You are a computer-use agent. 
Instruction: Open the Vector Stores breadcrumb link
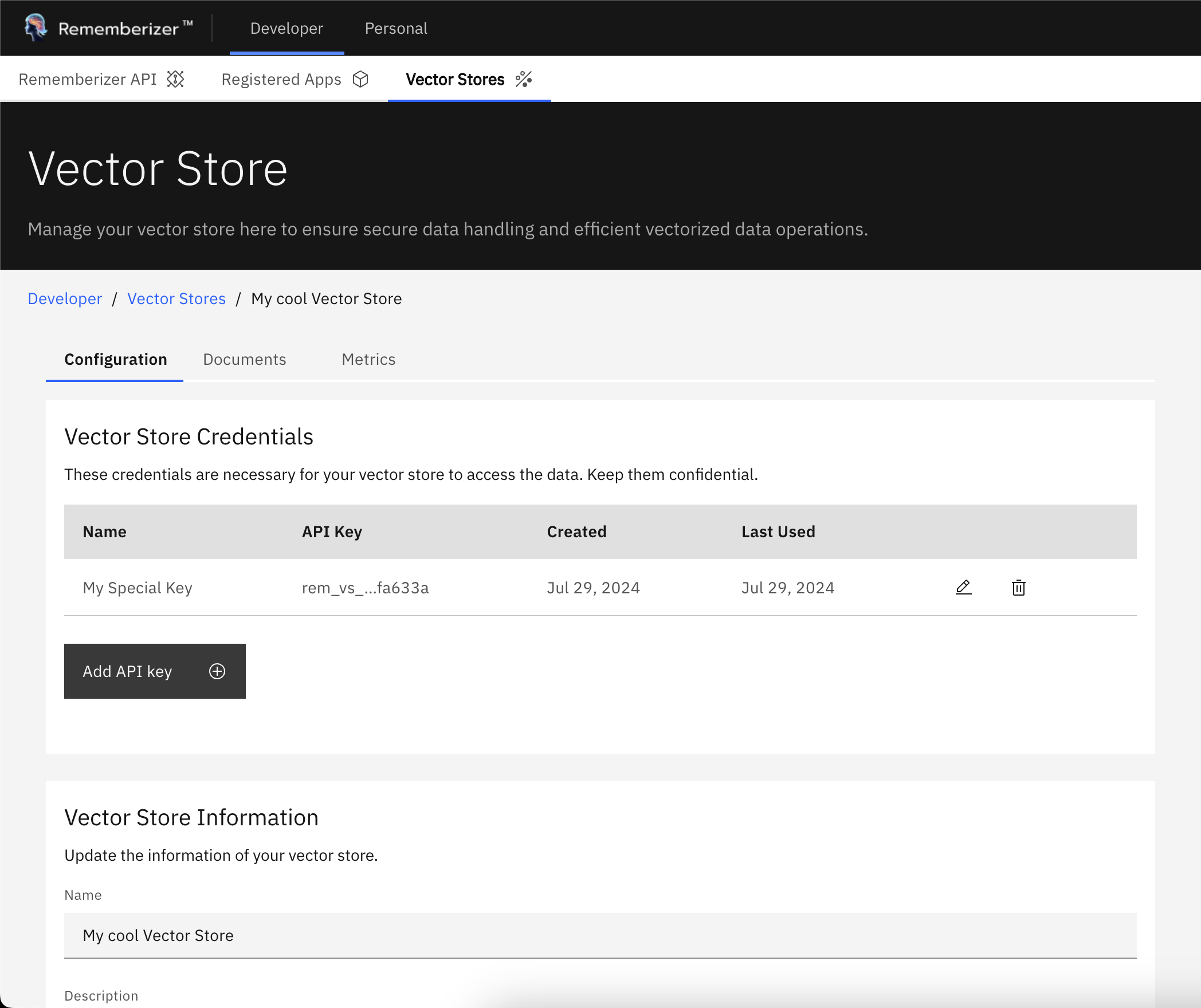176,298
